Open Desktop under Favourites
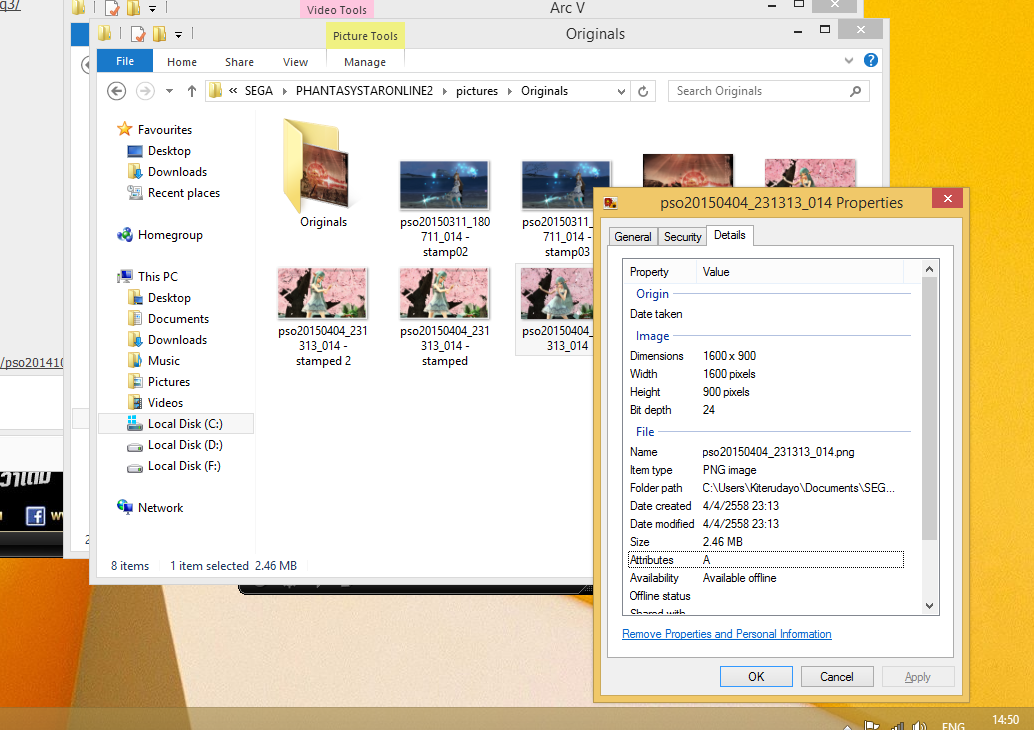This screenshot has width=1034, height=730. [x=169, y=151]
